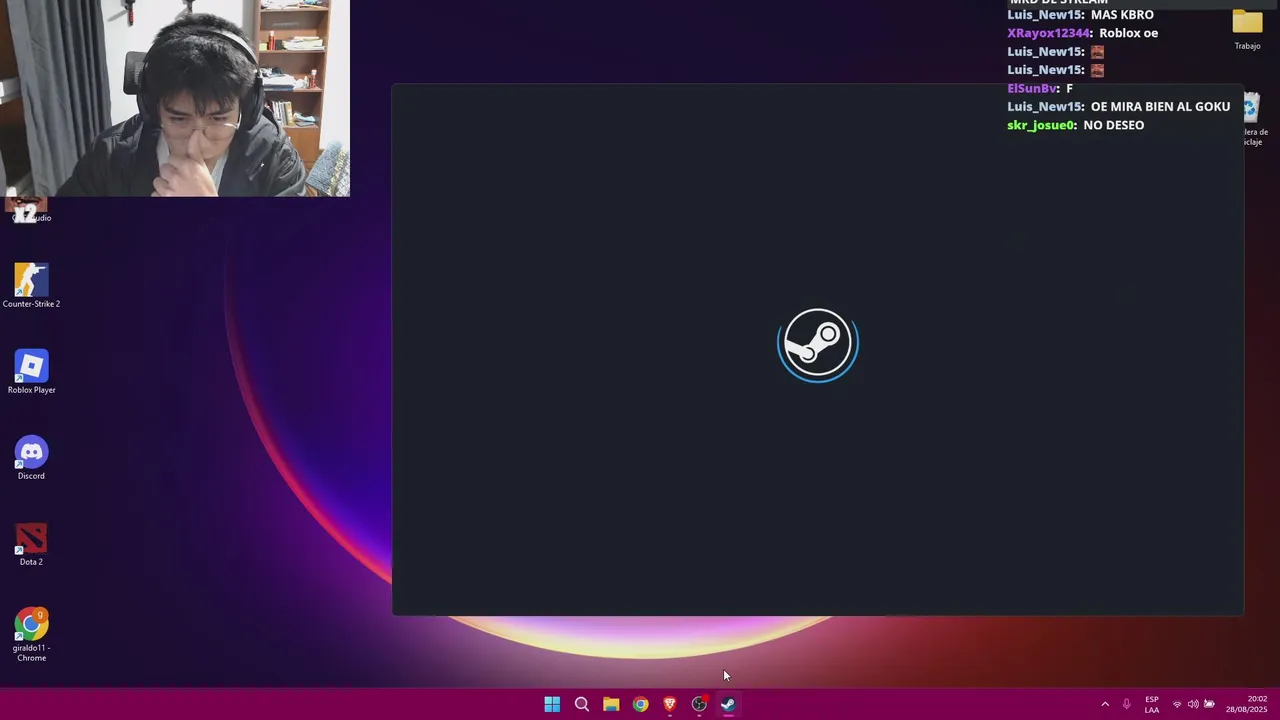
Task: Click the Steam loading logo
Action: point(818,345)
